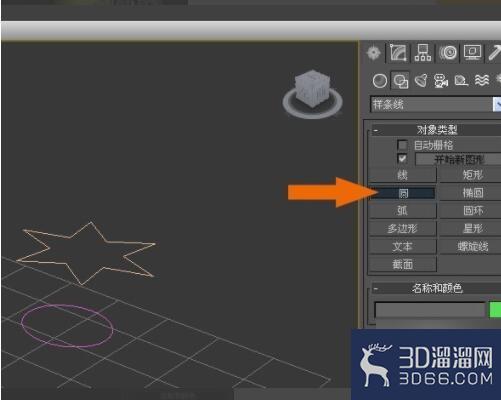Open the green object color swatch
The height and width of the screenshot is (400, 501).
(495, 309)
